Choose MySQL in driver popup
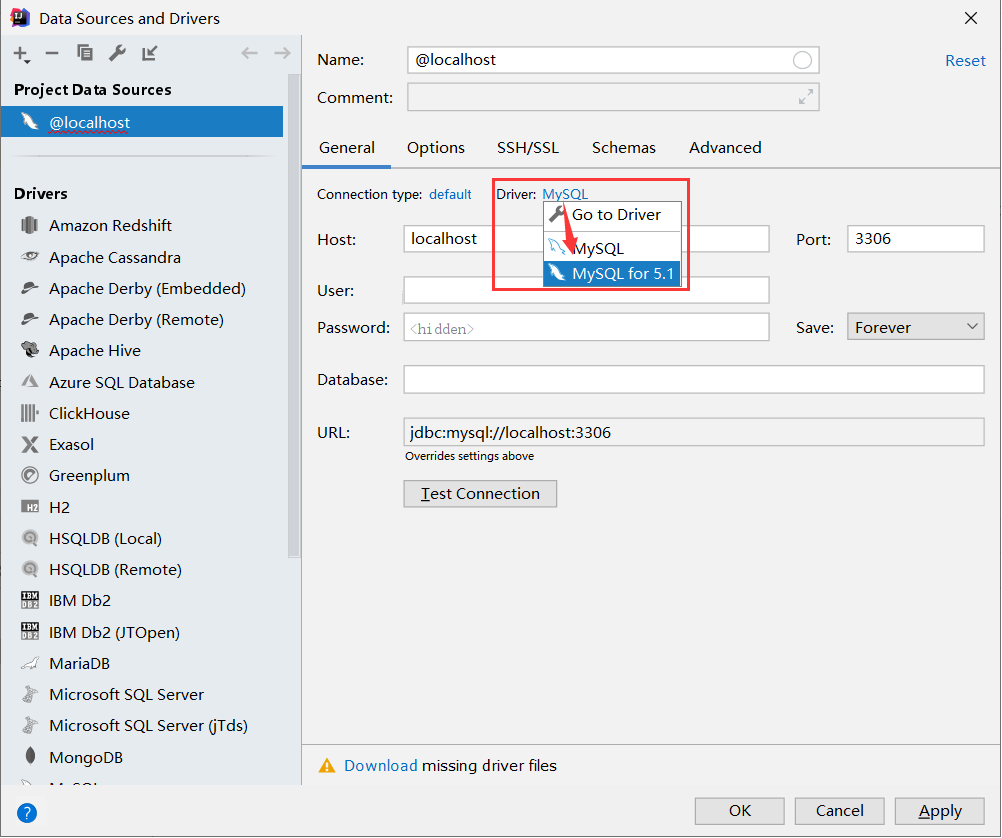Viewport: 1002px width, 838px height. 612,248
